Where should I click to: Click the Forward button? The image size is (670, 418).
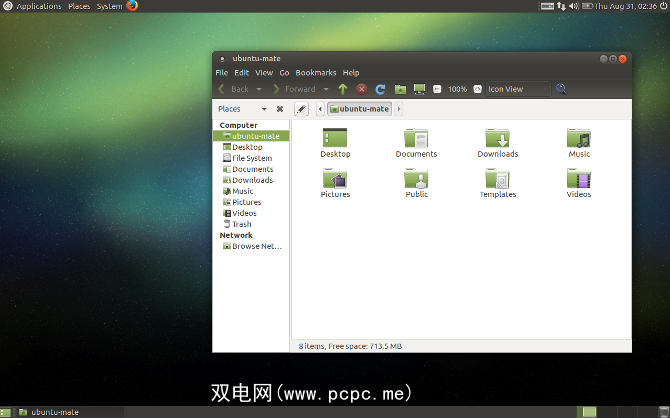tap(294, 89)
